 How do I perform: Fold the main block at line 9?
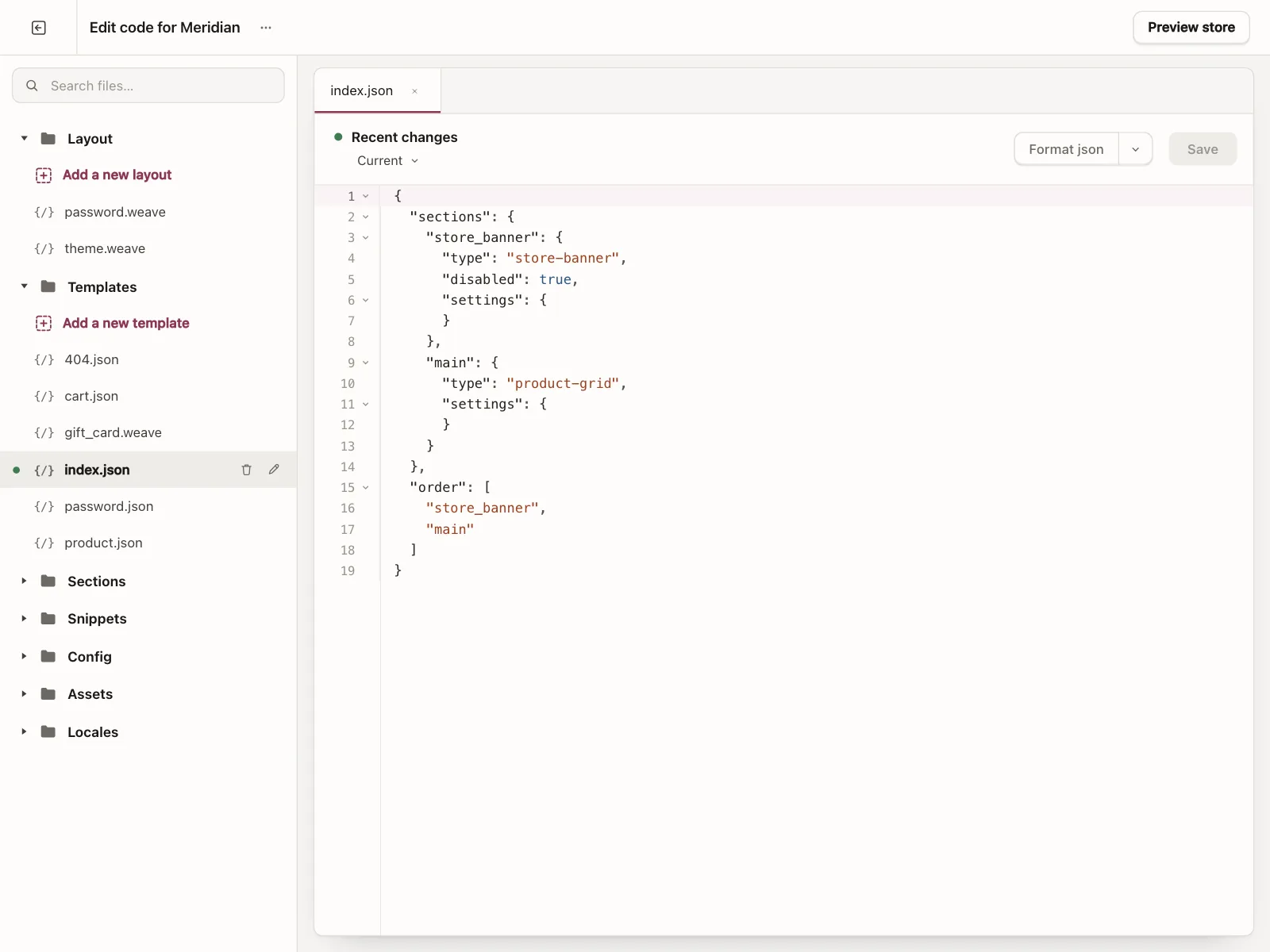[366, 363]
